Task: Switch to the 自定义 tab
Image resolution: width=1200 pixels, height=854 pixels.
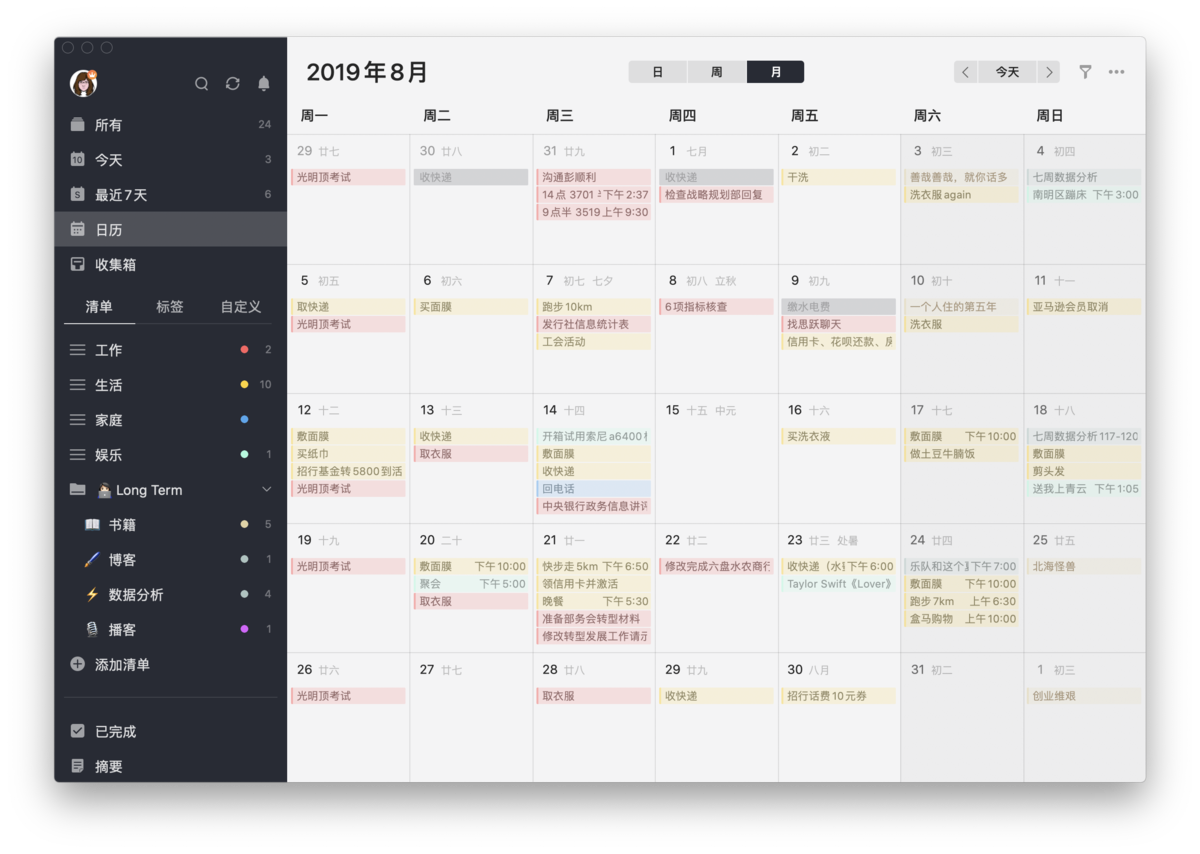Action: 241,307
